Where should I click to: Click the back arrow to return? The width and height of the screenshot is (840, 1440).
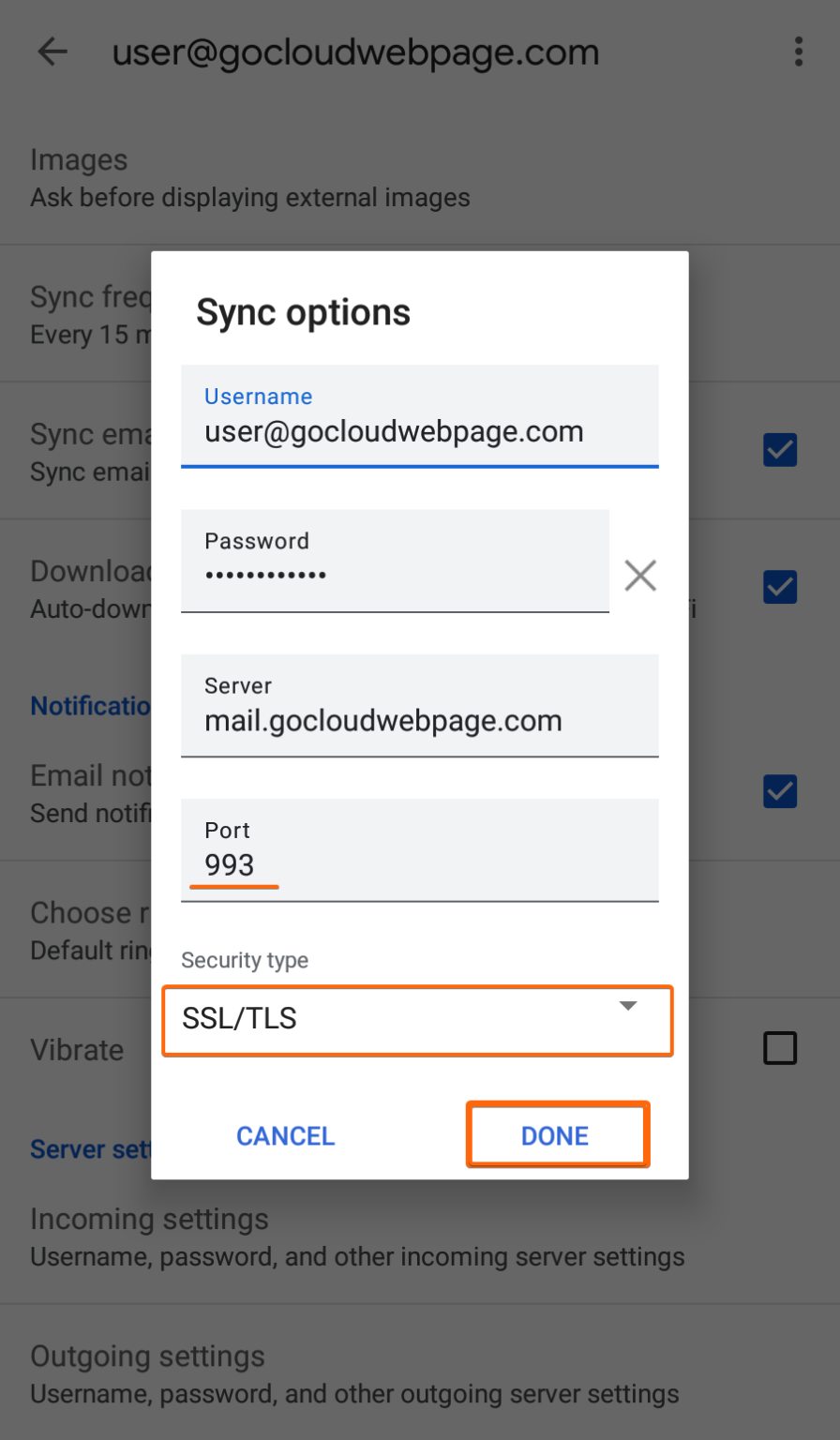(53, 52)
